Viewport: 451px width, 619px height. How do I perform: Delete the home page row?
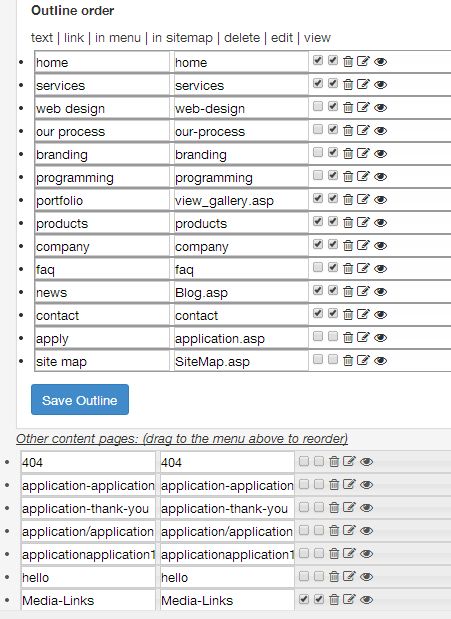(x=348, y=62)
